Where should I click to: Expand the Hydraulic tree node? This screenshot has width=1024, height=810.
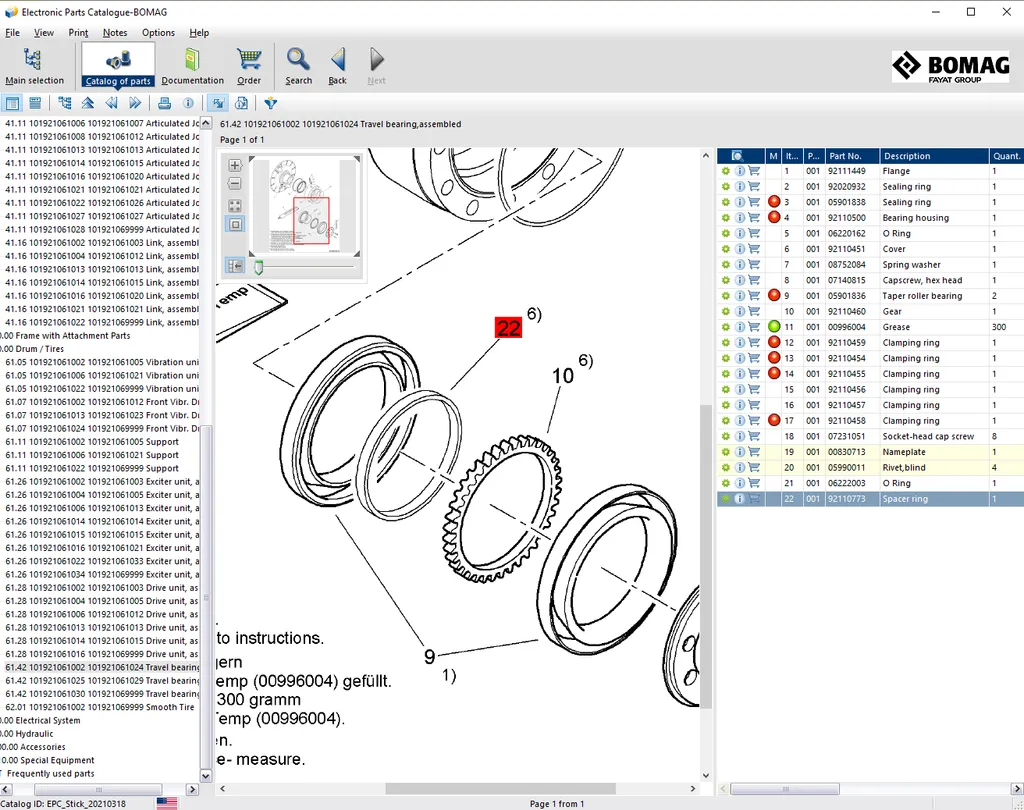point(27,734)
